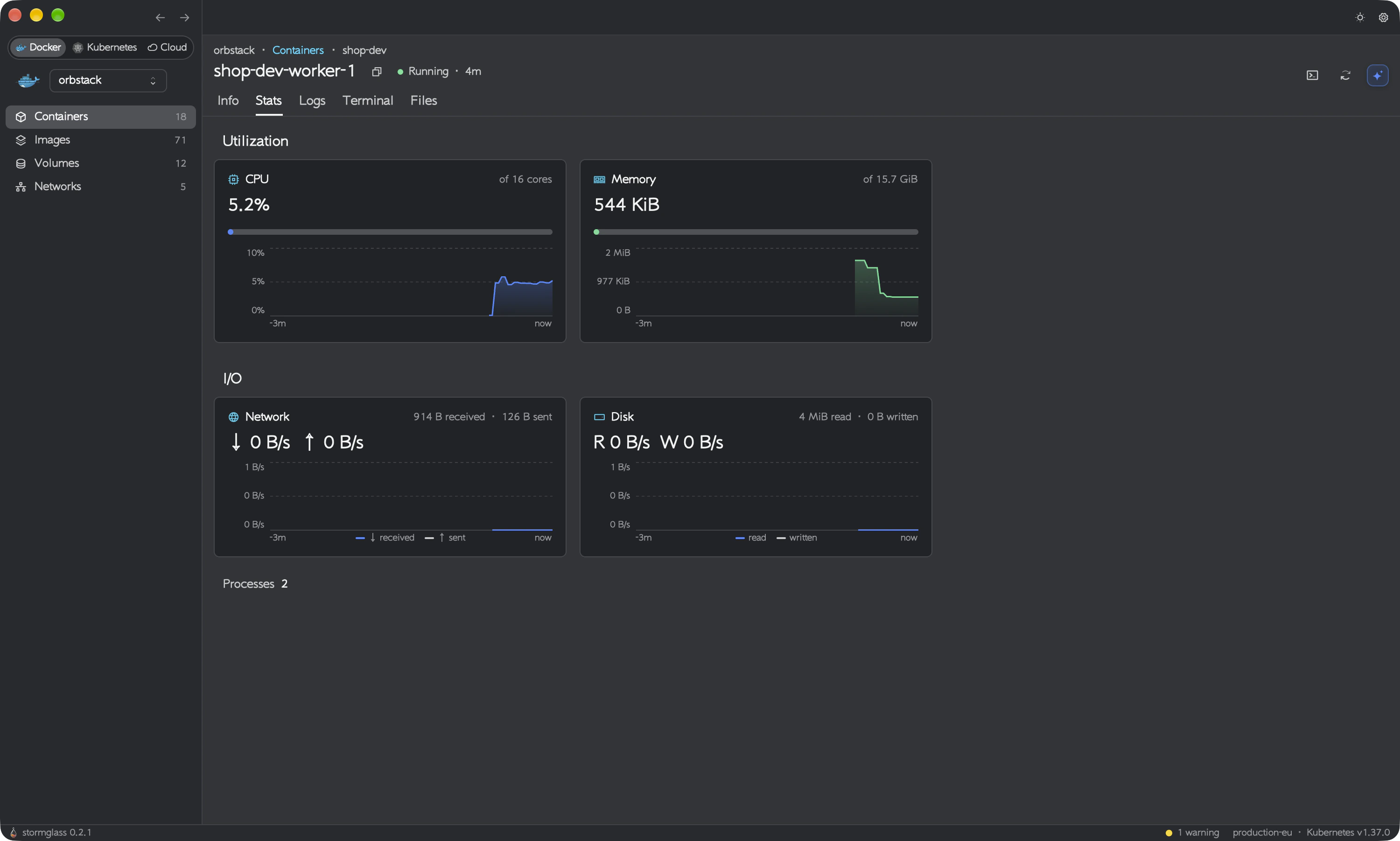Open the Info tab
The image size is (1400, 841).
pyautogui.click(x=228, y=100)
